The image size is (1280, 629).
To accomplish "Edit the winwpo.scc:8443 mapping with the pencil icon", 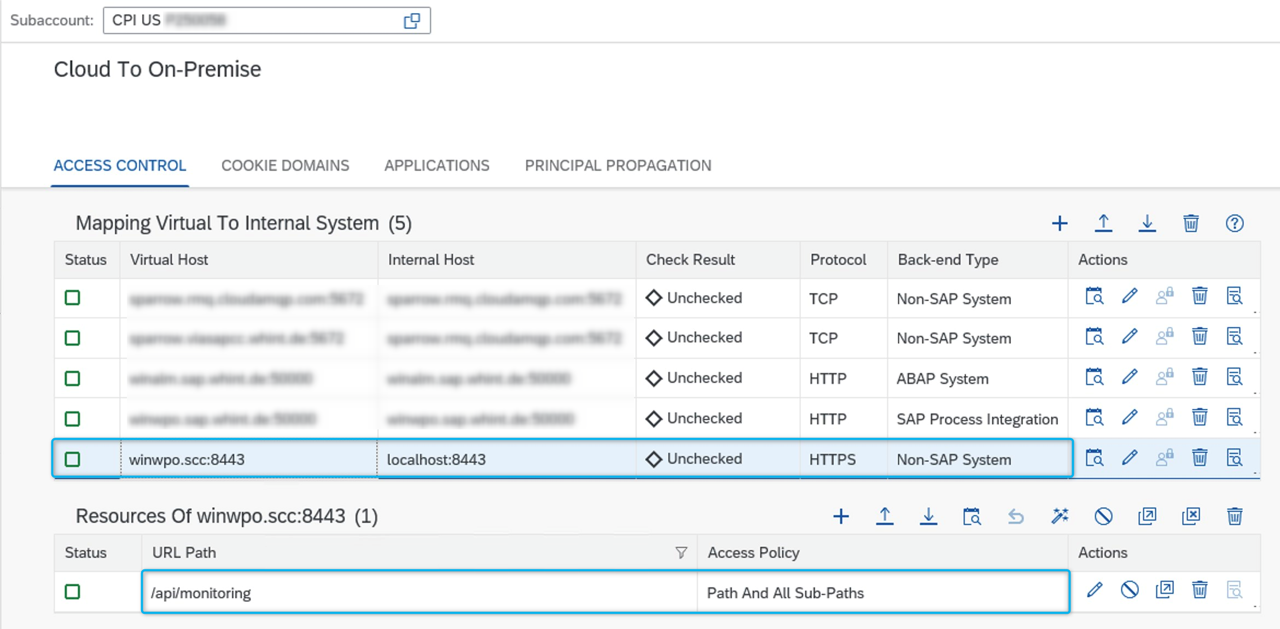I will [1130, 459].
